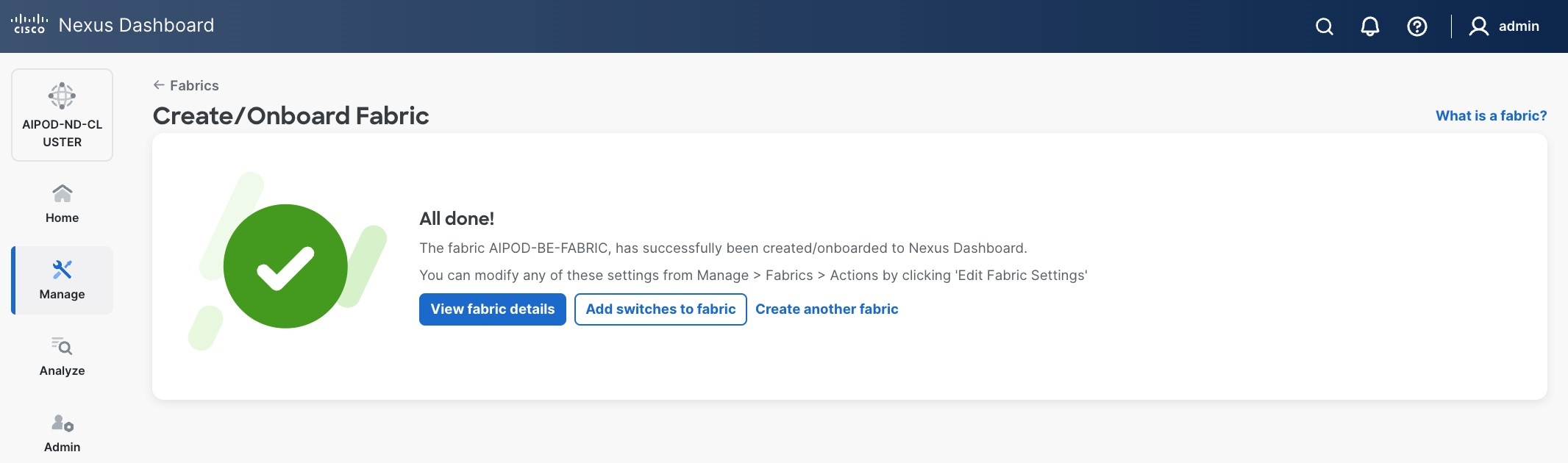The width and height of the screenshot is (1568, 463).
Task: Select the Manage sidebar item
Action: 63,280
